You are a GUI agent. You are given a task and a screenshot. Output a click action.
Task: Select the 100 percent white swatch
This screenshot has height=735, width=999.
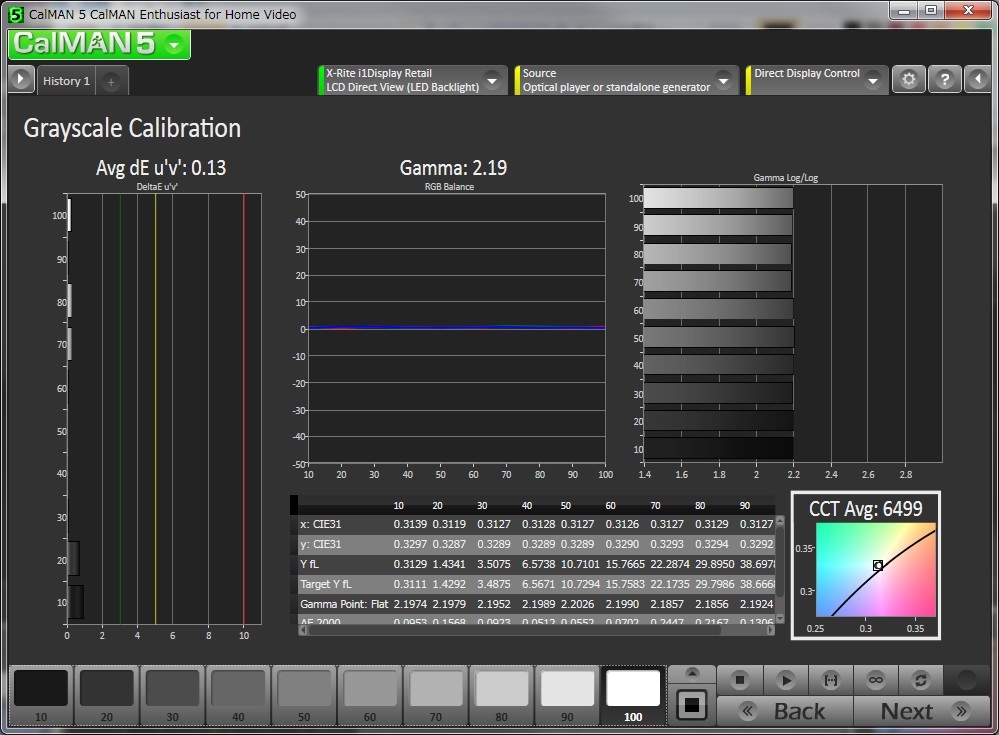[633, 694]
